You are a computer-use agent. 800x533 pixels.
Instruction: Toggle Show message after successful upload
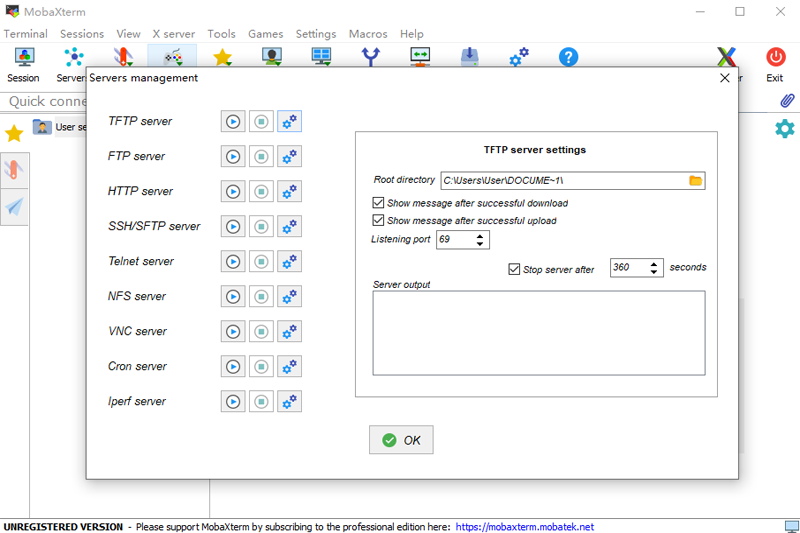click(x=378, y=220)
